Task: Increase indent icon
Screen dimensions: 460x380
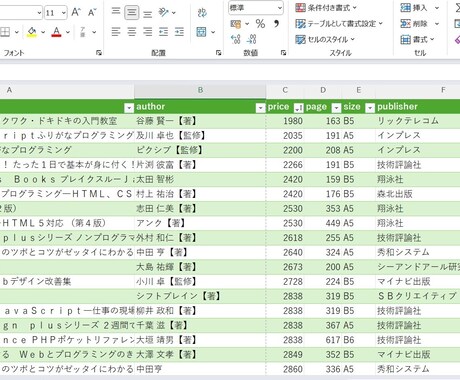Action: coord(179,32)
